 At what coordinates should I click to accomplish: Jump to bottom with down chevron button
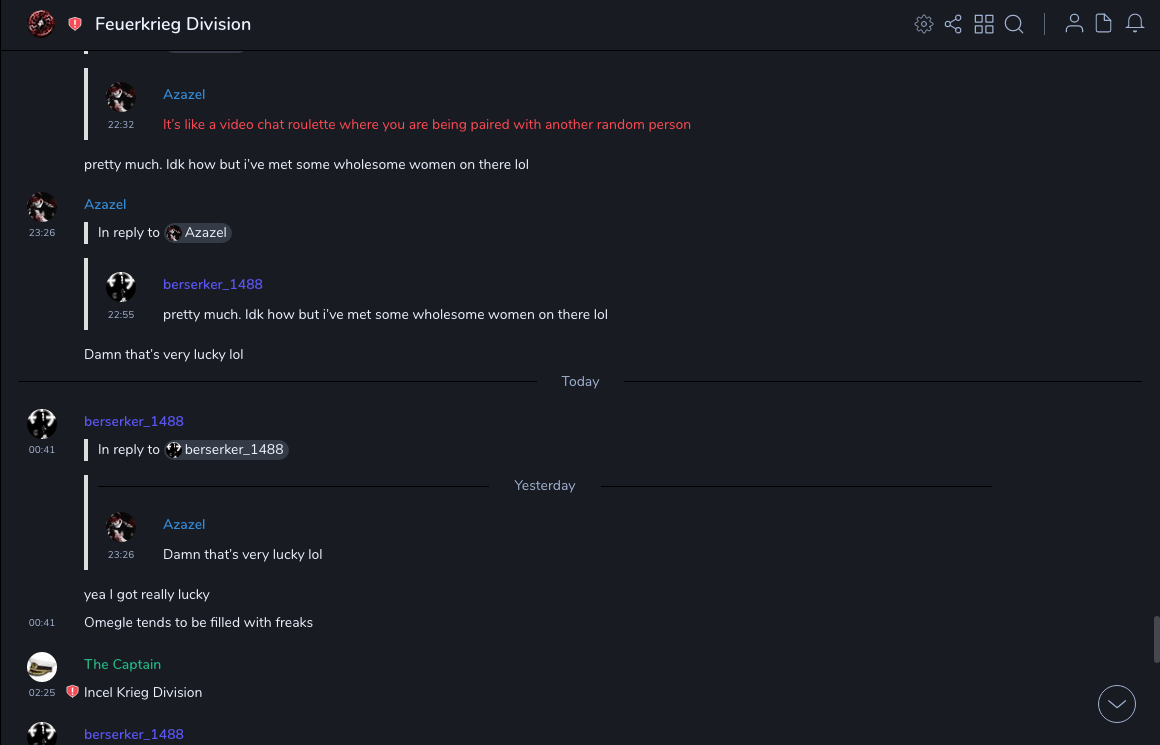[1117, 704]
